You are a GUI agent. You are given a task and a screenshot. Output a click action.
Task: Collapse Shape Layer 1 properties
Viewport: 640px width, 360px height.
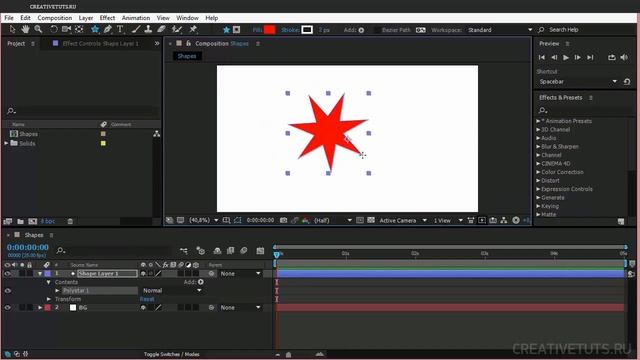(40, 273)
